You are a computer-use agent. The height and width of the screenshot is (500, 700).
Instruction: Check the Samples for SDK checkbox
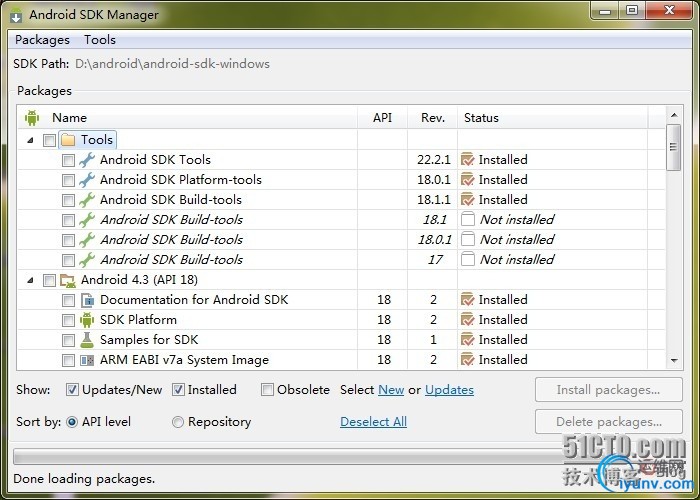pyautogui.click(x=68, y=341)
